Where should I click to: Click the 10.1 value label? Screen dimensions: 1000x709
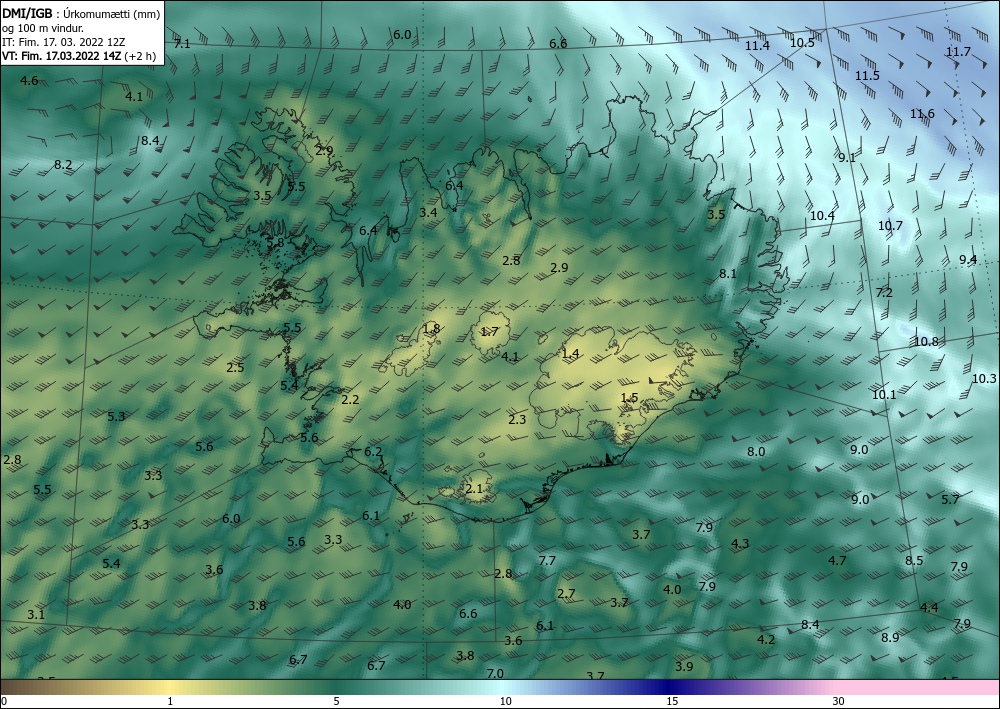click(x=884, y=395)
